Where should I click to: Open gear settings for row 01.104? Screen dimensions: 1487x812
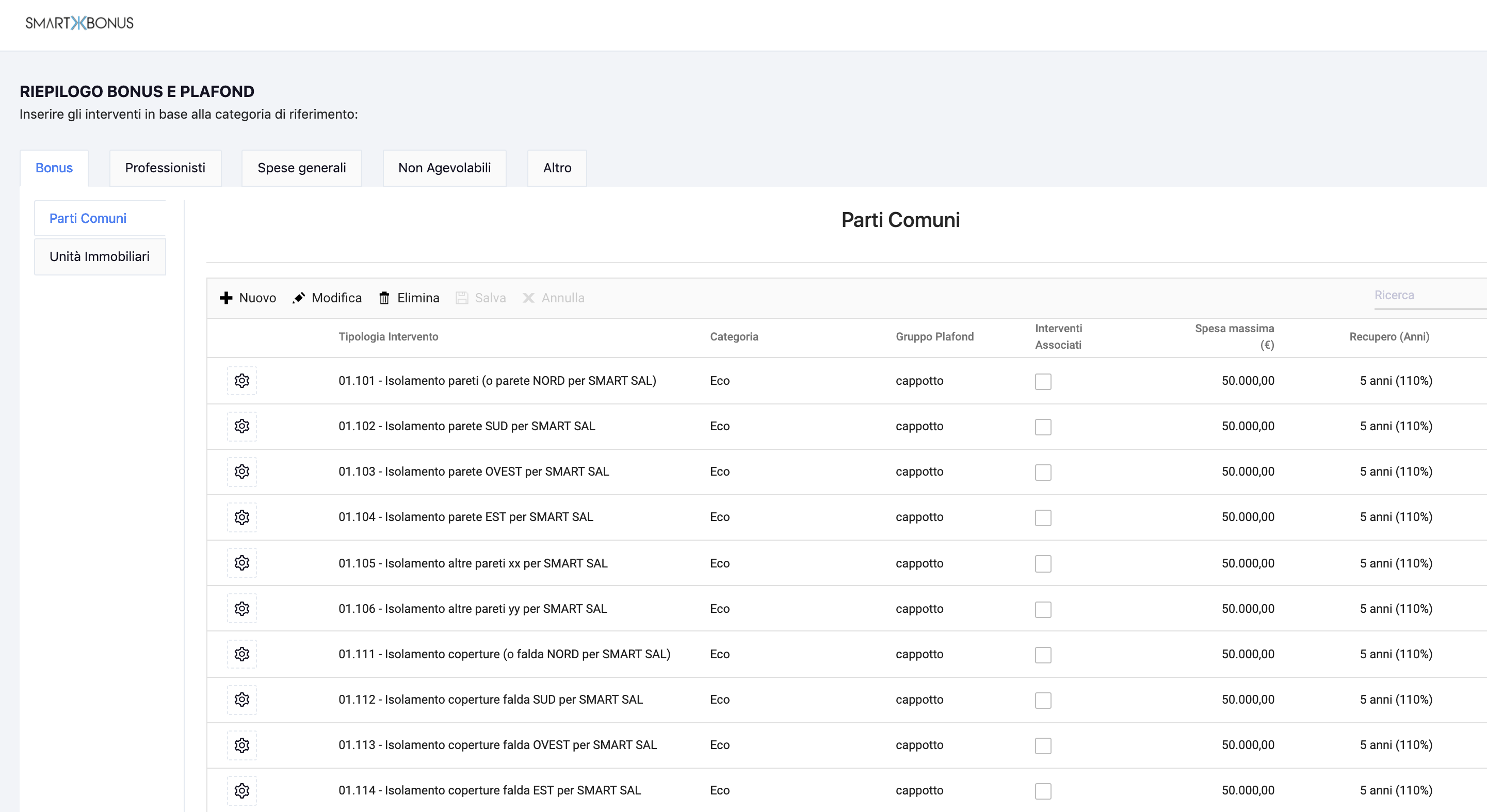[x=242, y=517]
